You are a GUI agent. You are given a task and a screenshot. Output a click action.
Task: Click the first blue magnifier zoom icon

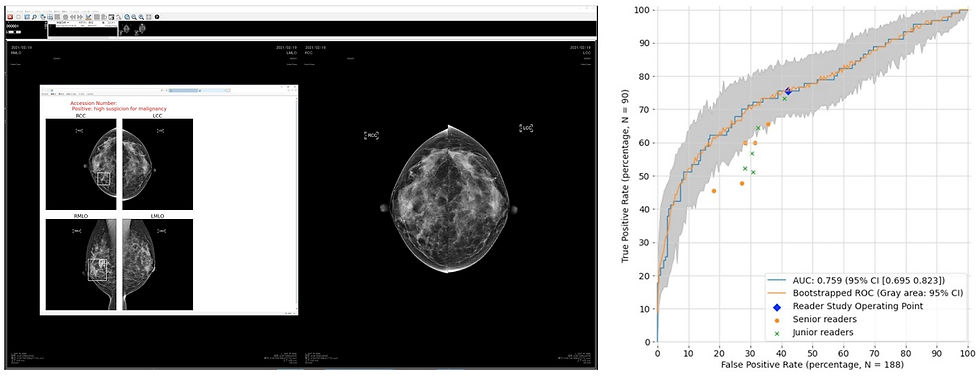coord(127,17)
